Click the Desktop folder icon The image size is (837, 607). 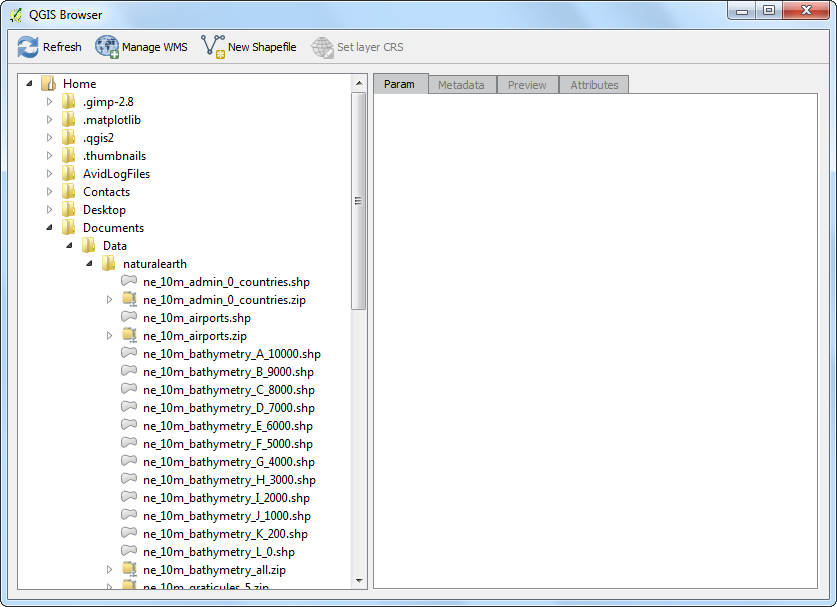[x=68, y=210]
